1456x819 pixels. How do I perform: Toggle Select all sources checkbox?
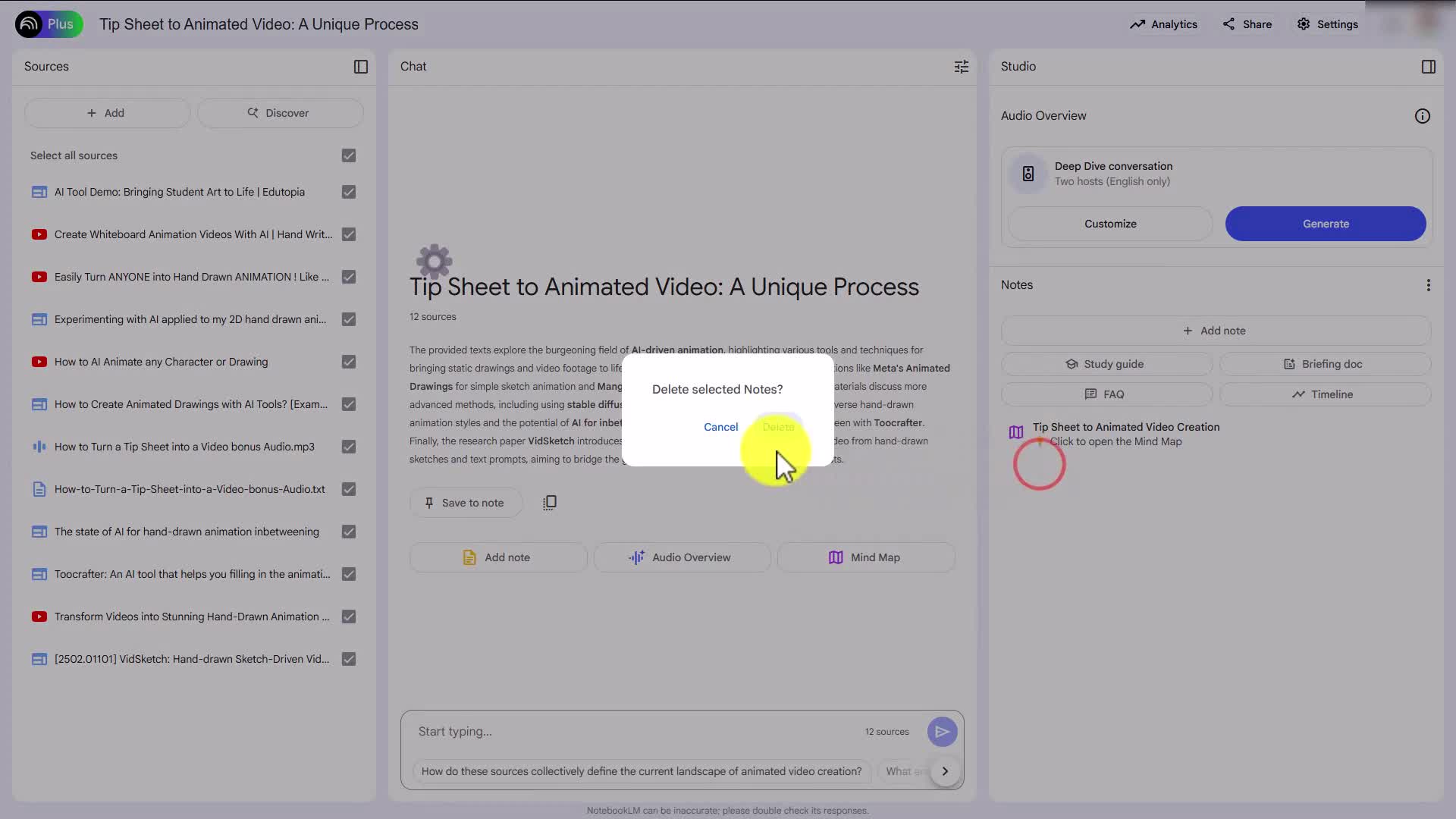point(349,155)
